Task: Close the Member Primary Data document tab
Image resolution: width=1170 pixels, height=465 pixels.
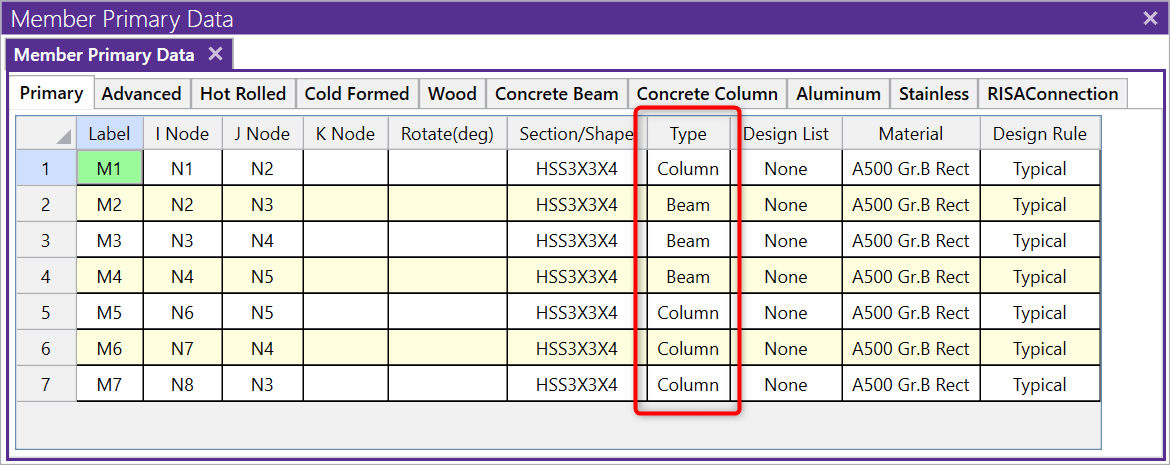Action: 215,54
